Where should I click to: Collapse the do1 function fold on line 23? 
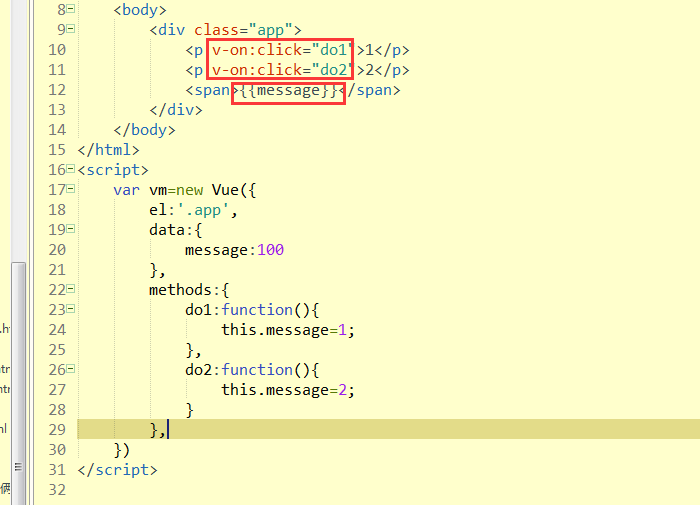(x=71, y=309)
